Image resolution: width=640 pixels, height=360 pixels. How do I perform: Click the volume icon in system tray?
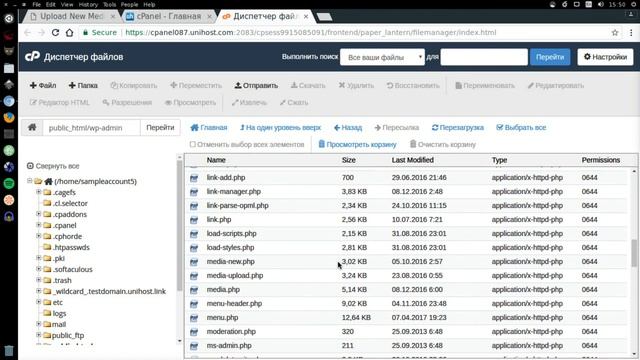(x=600, y=4)
